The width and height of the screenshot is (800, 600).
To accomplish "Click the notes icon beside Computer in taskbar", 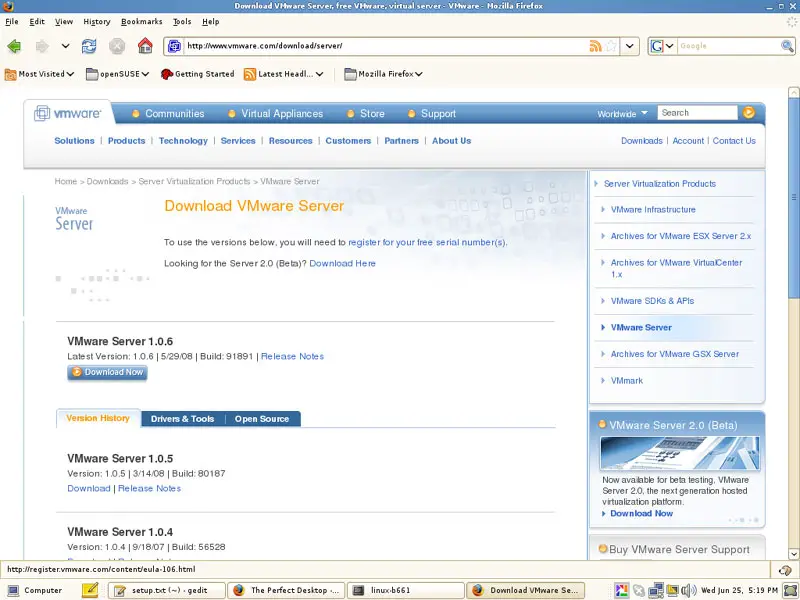I will [90, 590].
